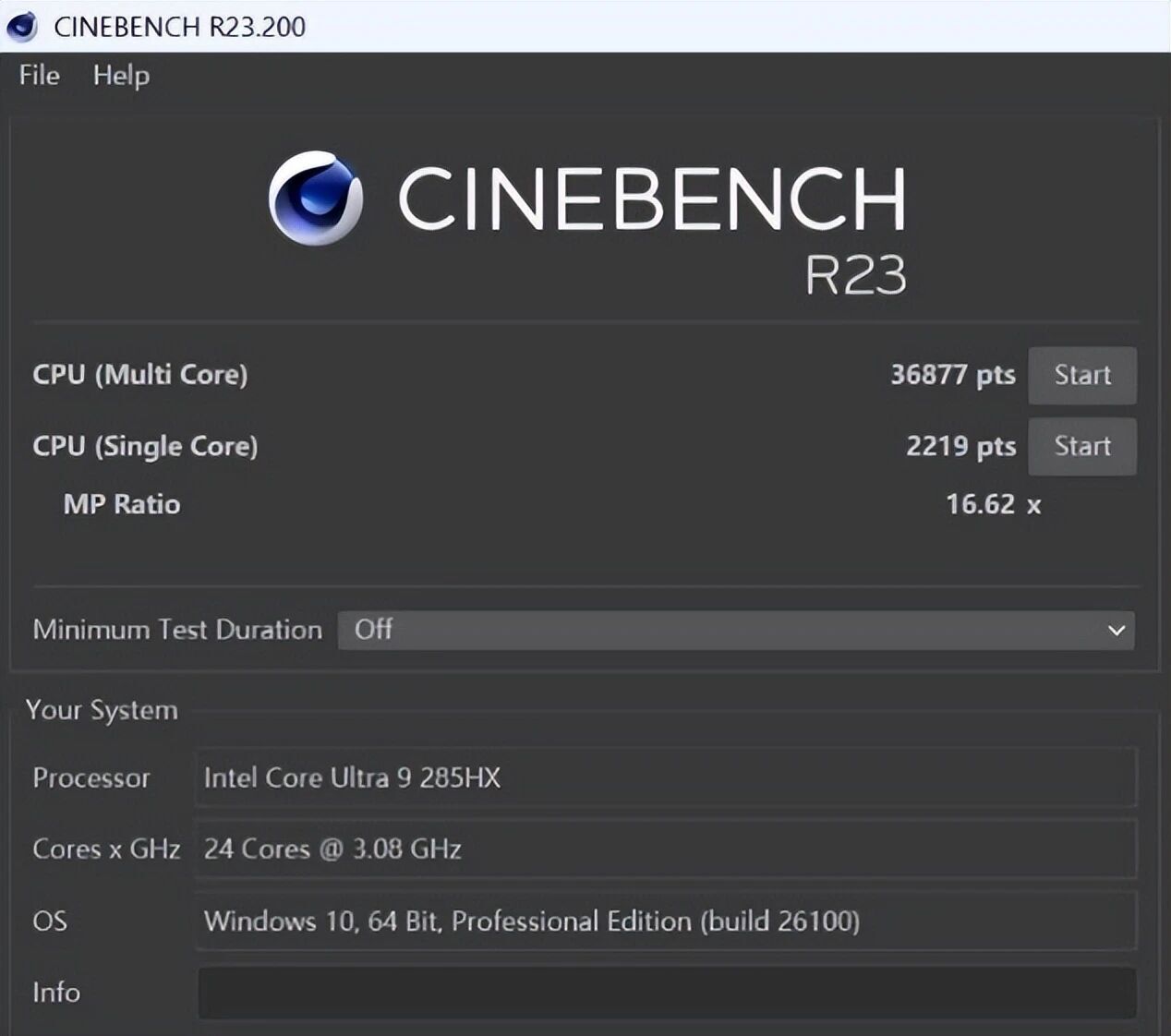Screen dimensions: 1171x1036
Task: Open the File menu
Action: (x=40, y=76)
